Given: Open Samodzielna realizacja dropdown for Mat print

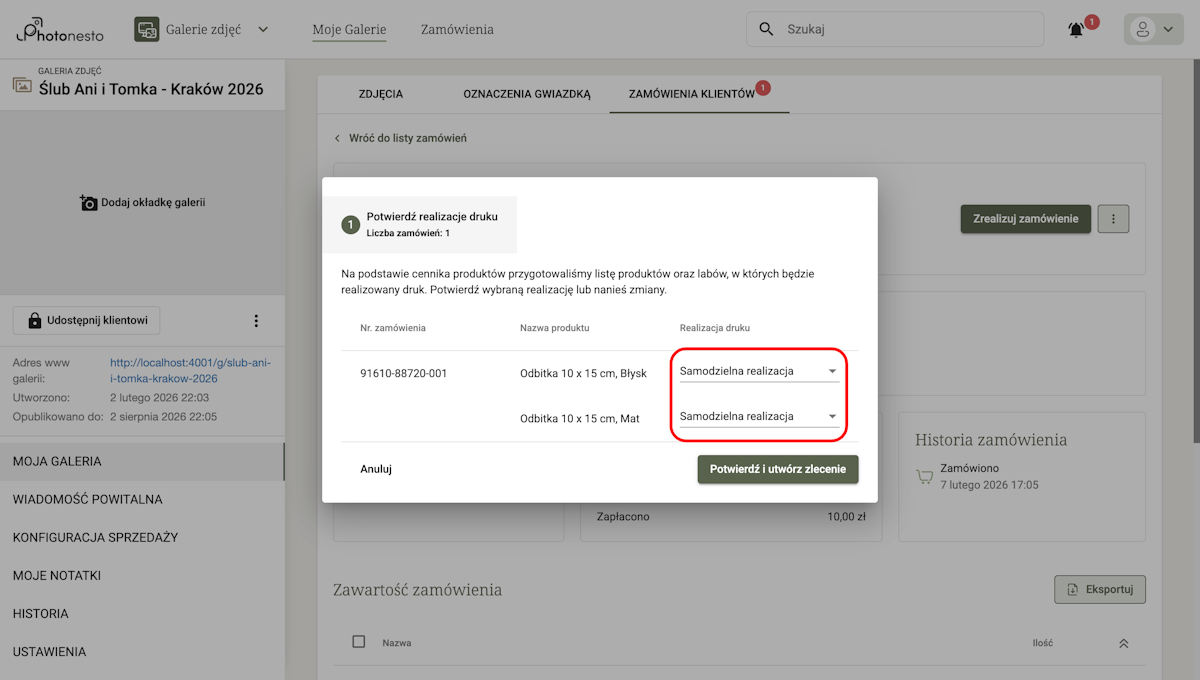Looking at the screenshot, I should click(755, 415).
